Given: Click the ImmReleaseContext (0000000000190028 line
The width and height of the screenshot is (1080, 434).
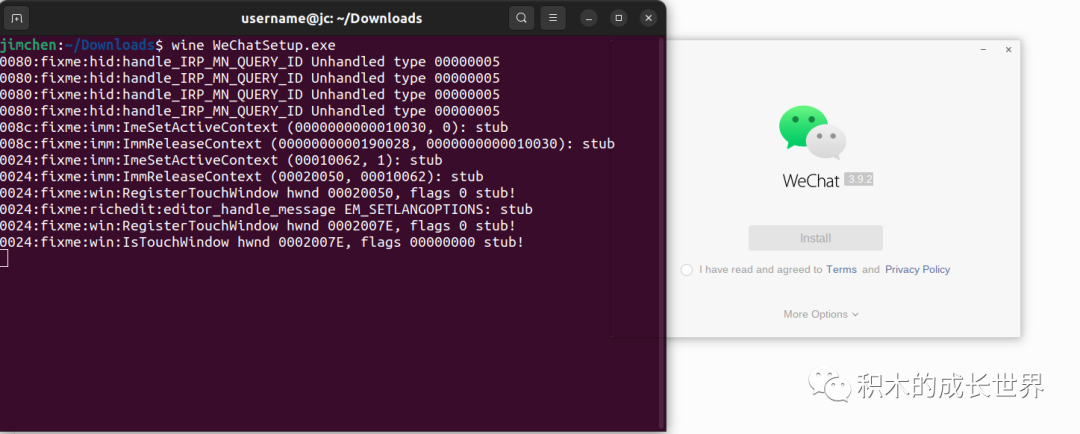Looking at the screenshot, I should (307, 144).
